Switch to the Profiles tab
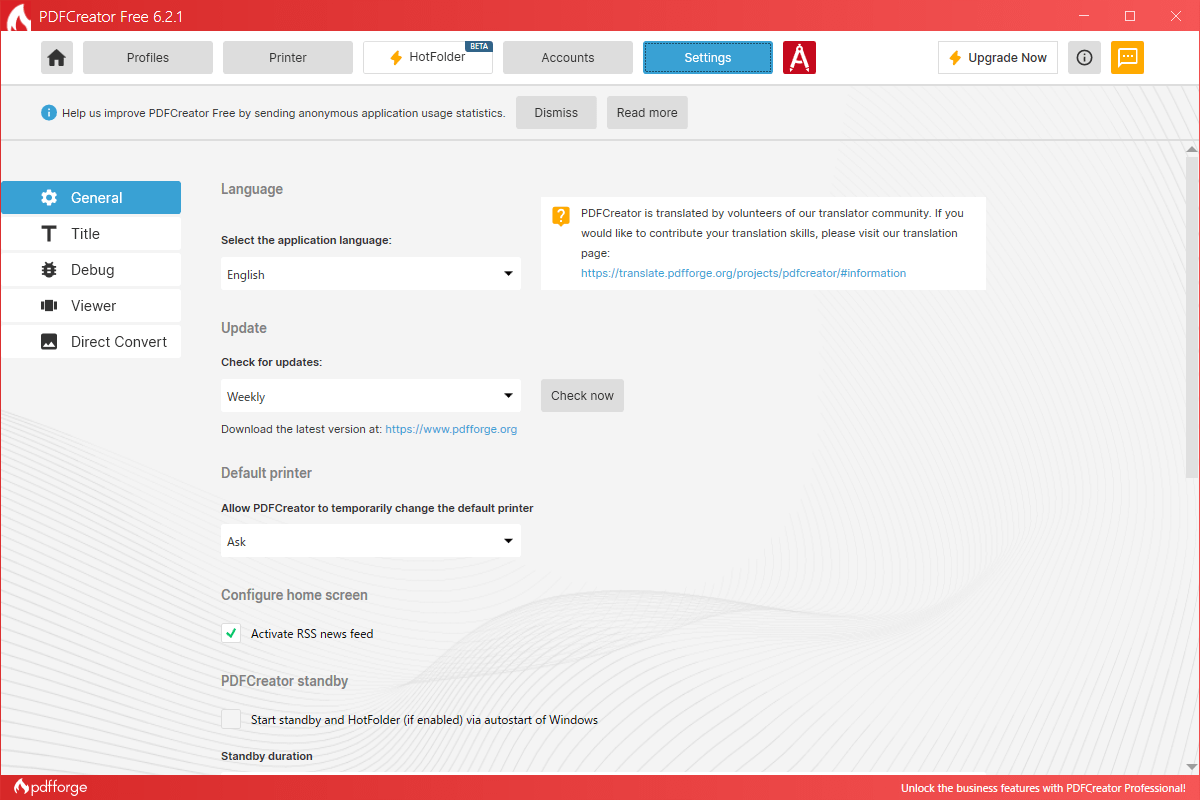 click(148, 58)
